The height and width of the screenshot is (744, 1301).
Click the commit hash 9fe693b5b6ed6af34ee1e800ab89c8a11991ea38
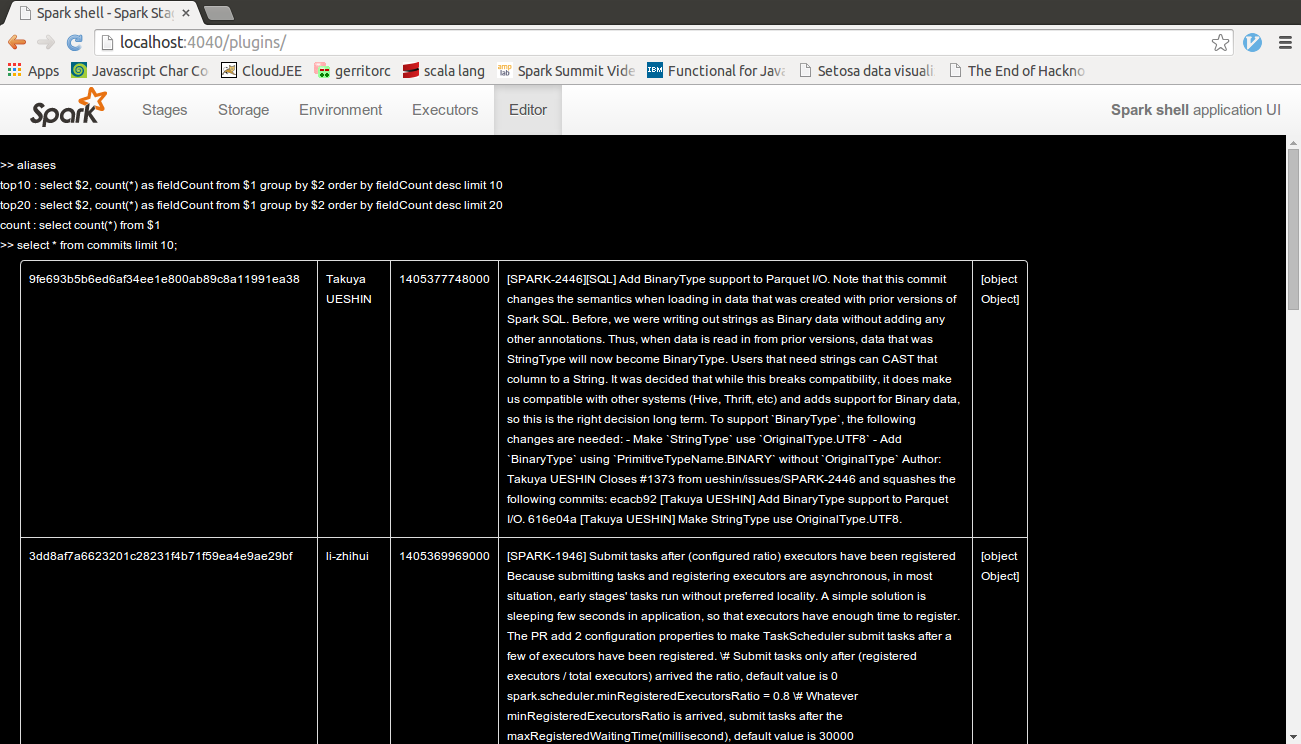tap(164, 279)
